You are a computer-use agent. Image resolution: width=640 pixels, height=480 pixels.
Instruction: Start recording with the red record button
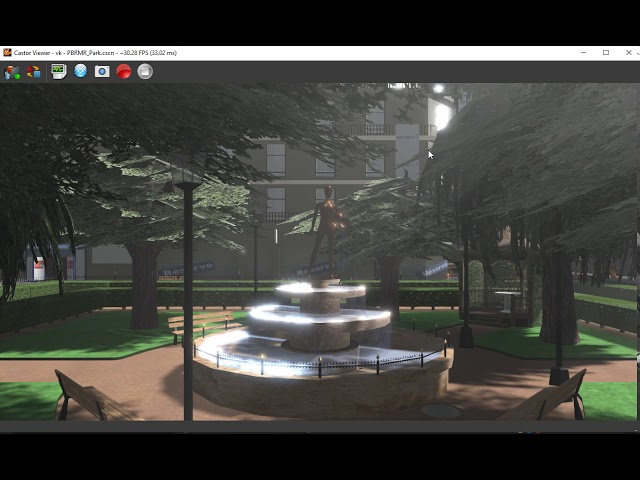coord(124,72)
